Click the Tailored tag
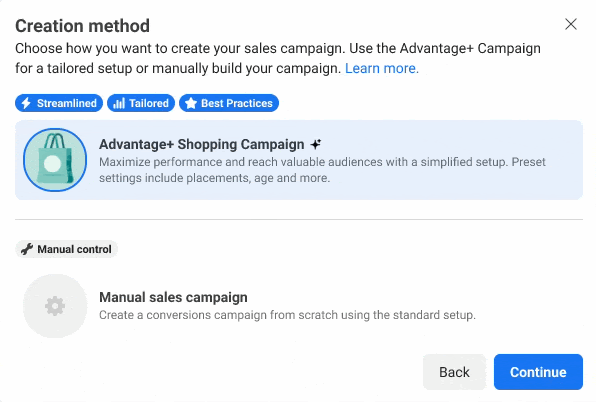Image resolution: width=596 pixels, height=402 pixels. click(141, 103)
